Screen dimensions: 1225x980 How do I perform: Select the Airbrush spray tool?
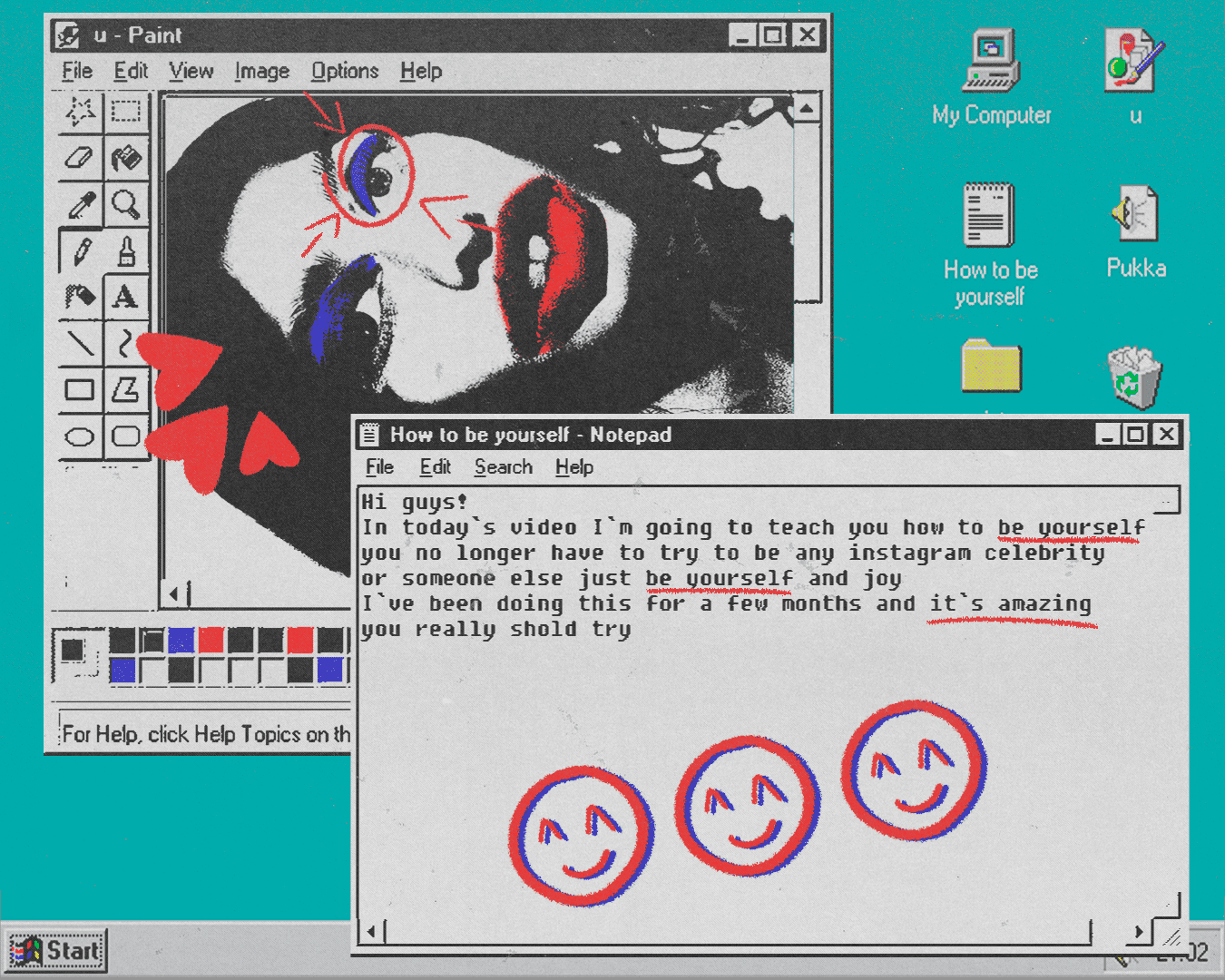(x=81, y=297)
